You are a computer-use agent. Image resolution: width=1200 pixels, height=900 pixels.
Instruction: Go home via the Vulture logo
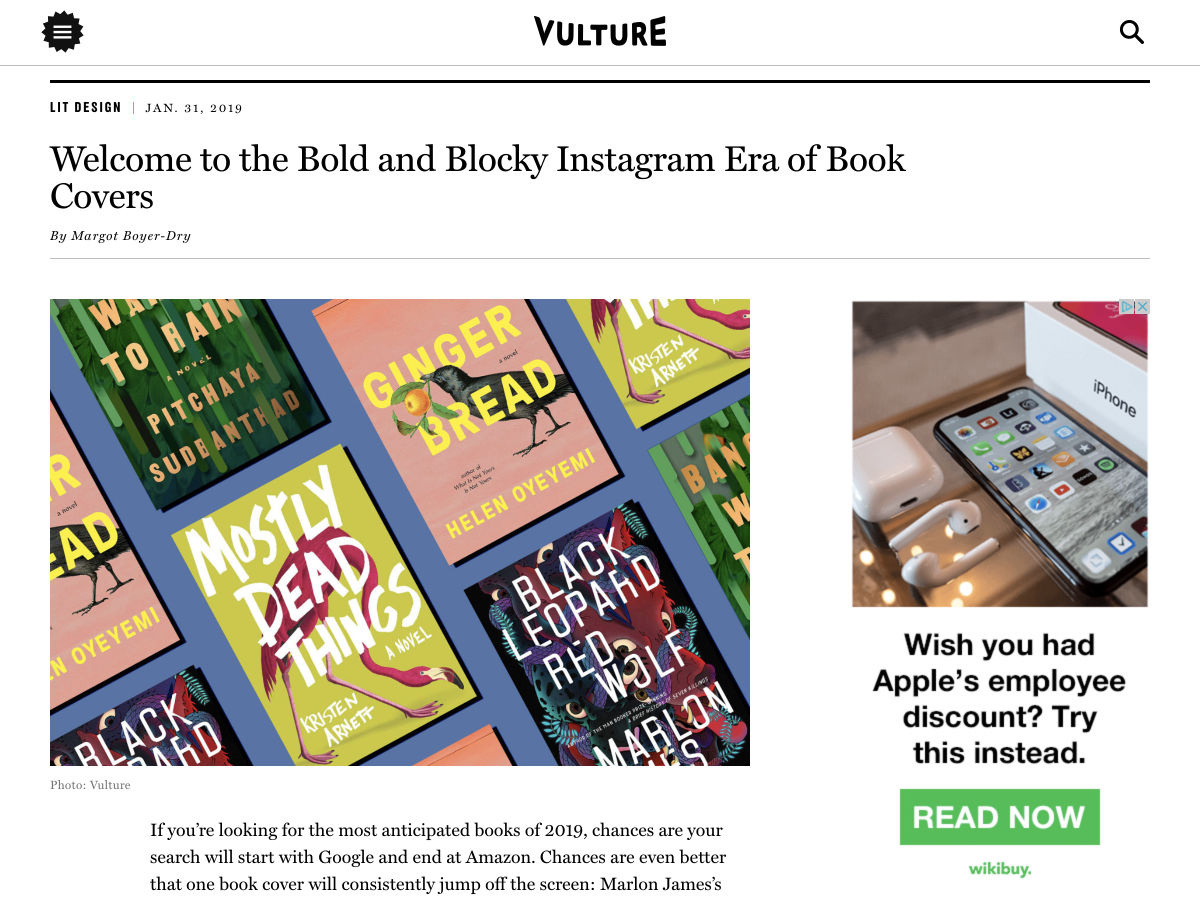point(600,32)
